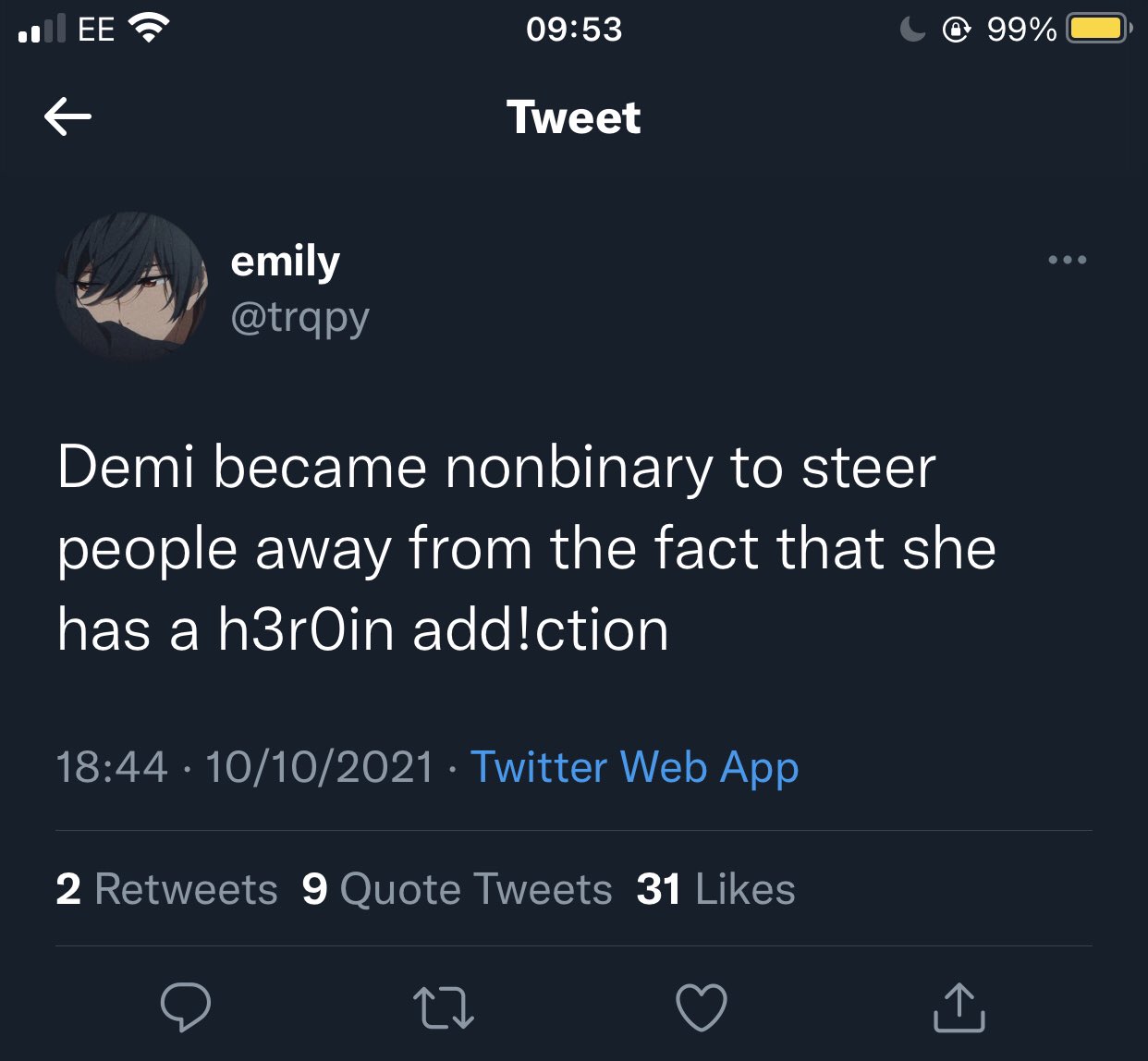The width and height of the screenshot is (1148, 1061).
Task: Tap the 09:53 clock in status bar
Action: pos(574,30)
